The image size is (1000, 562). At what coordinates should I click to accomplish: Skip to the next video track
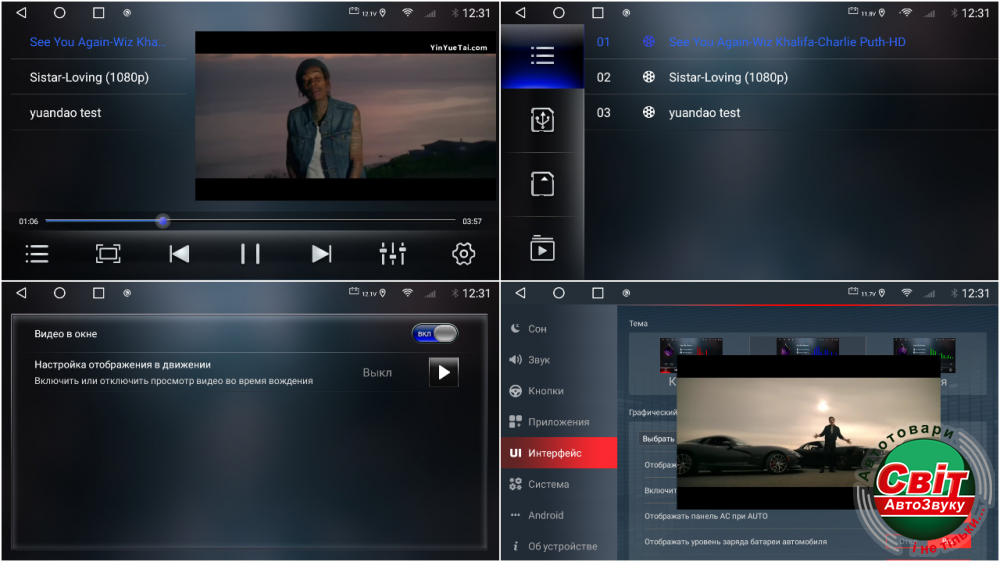pyautogui.click(x=321, y=254)
